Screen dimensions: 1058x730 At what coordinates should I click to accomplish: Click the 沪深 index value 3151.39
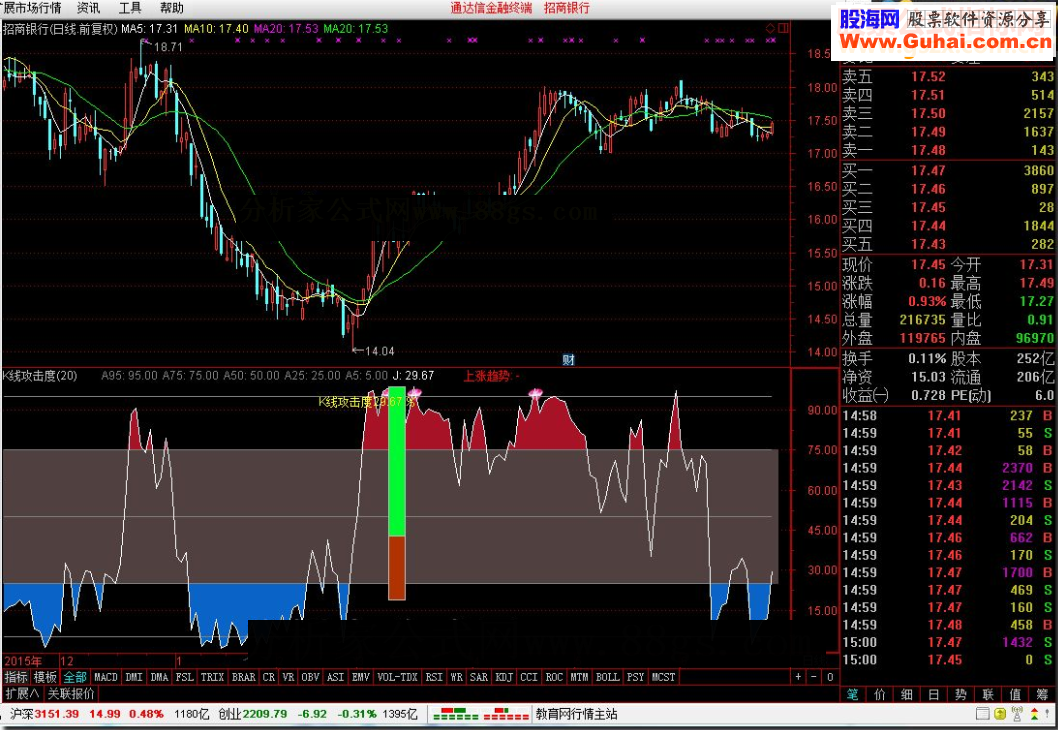(57, 714)
